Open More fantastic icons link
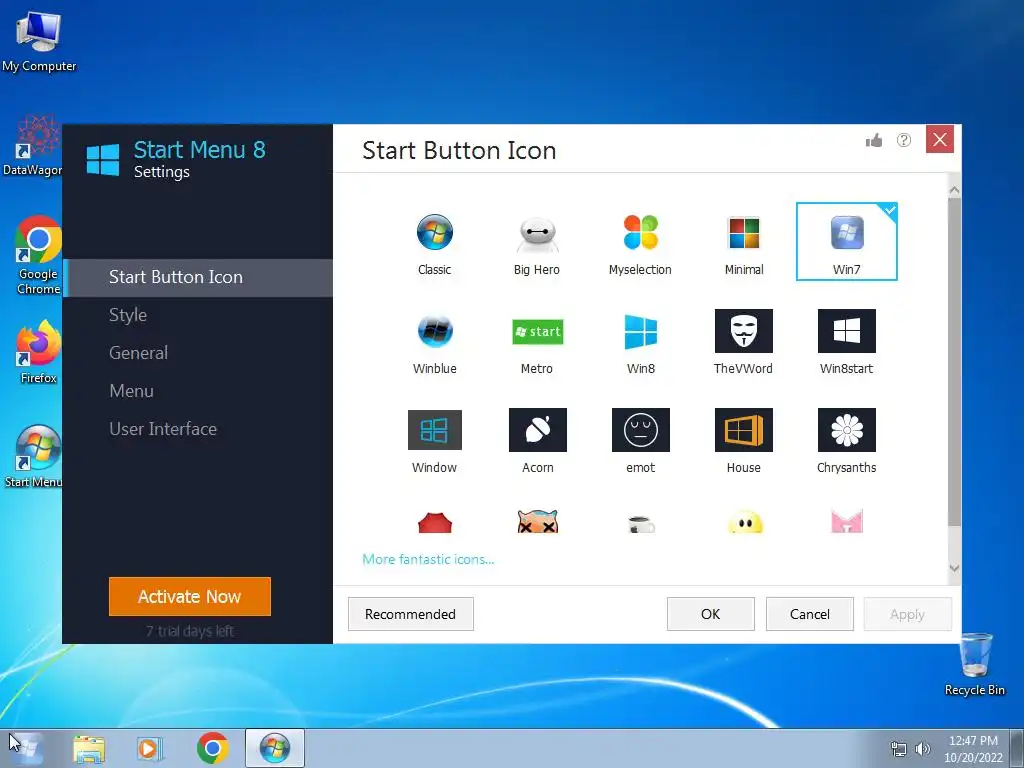The width and height of the screenshot is (1024, 768). tap(428, 559)
